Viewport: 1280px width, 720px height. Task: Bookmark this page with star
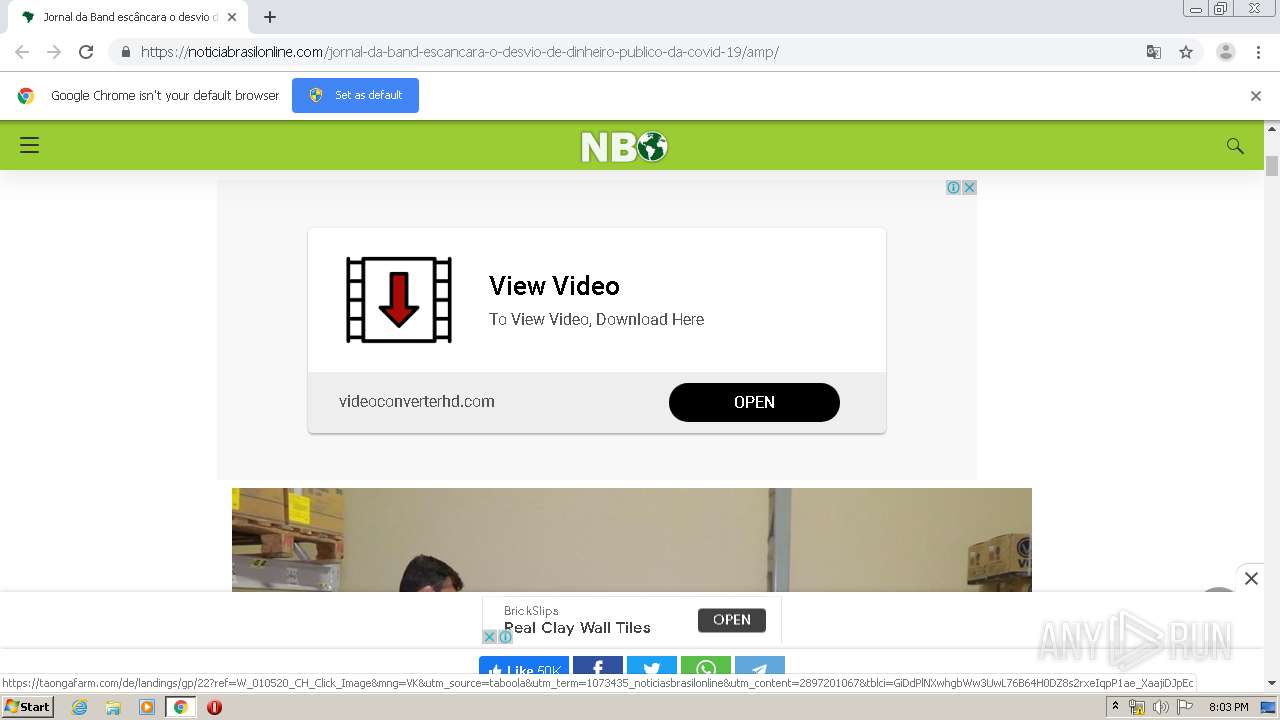[1186, 52]
